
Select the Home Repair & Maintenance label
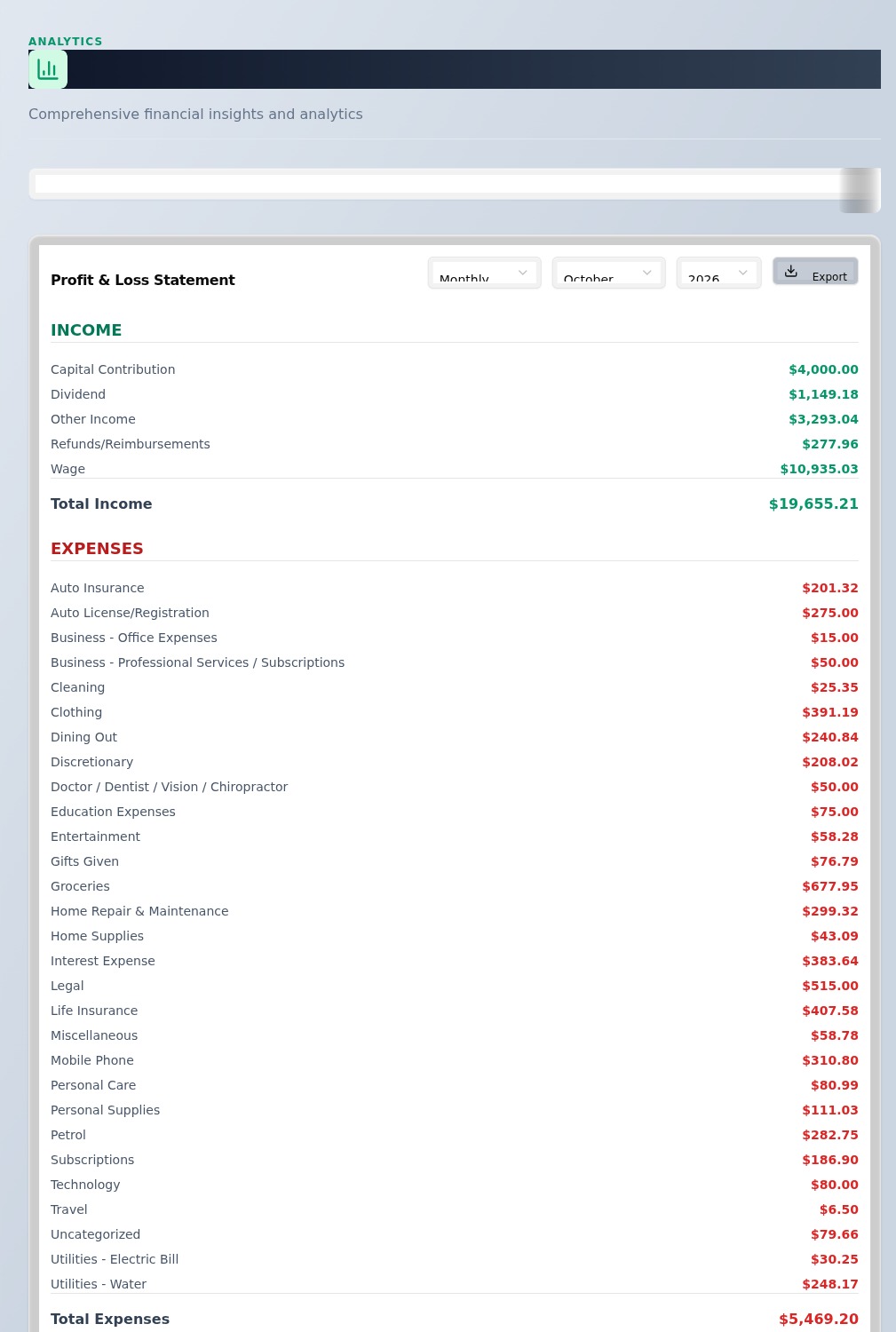pos(139,911)
